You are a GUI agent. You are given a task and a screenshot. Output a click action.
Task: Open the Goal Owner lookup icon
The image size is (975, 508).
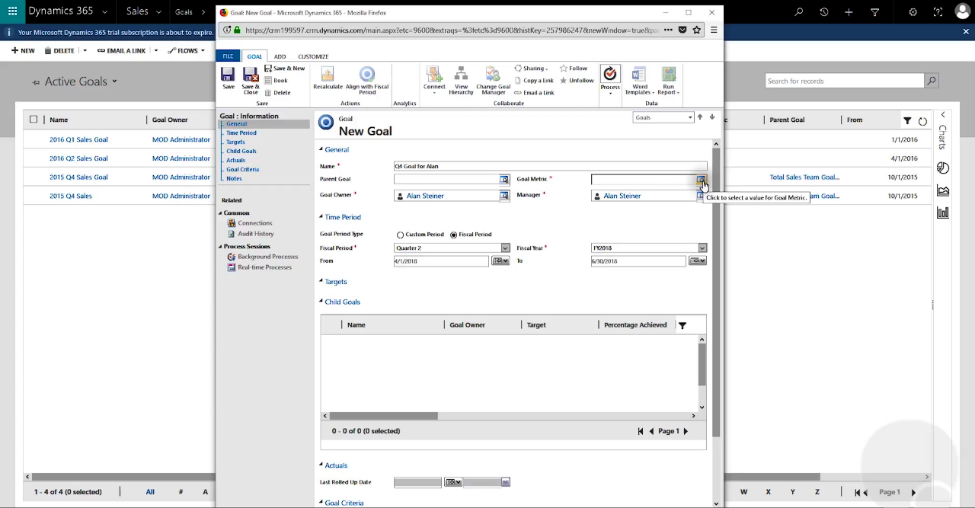(504, 196)
